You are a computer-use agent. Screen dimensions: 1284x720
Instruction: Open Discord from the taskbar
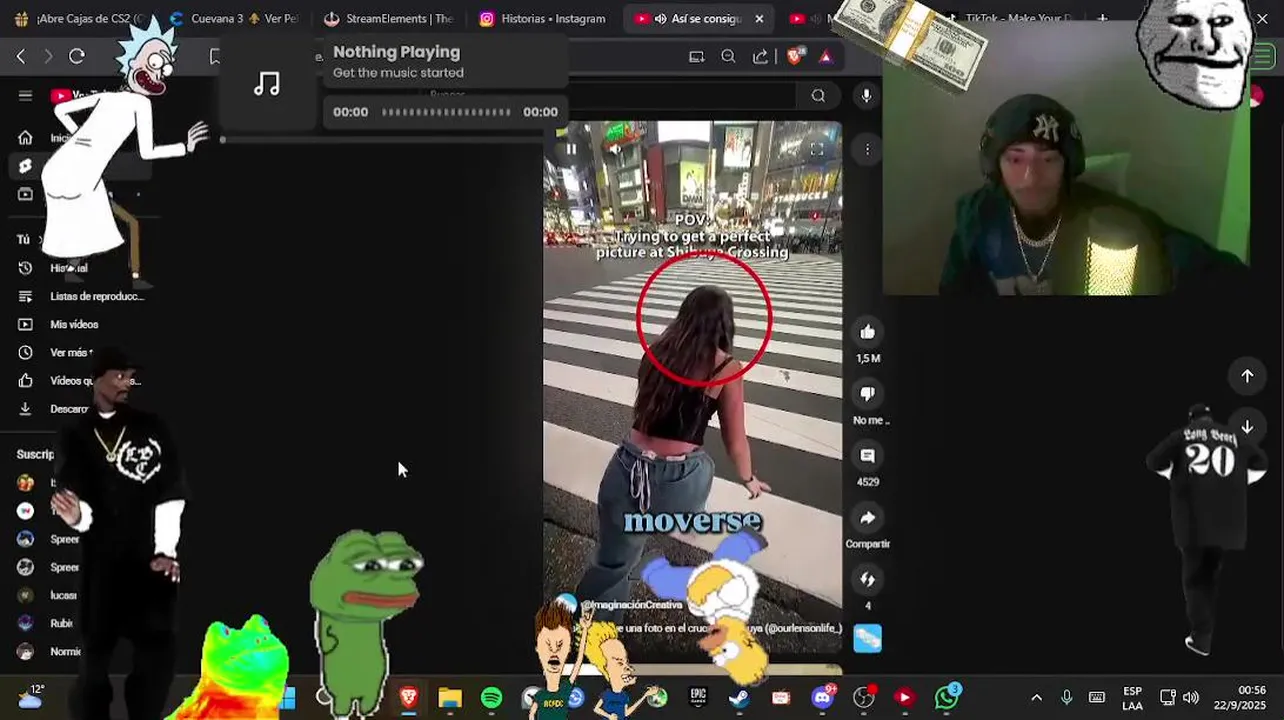(823, 697)
